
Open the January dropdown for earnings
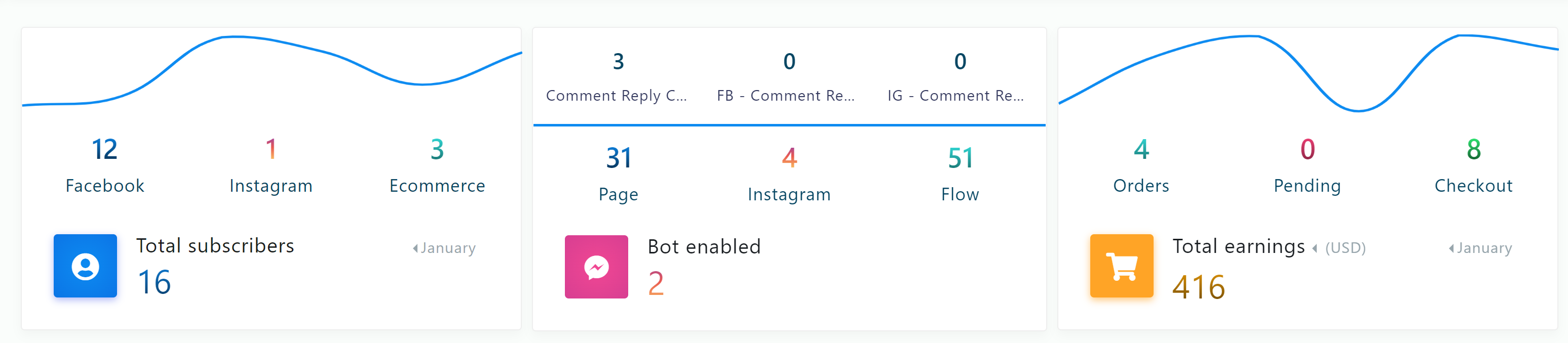[x=1480, y=248]
